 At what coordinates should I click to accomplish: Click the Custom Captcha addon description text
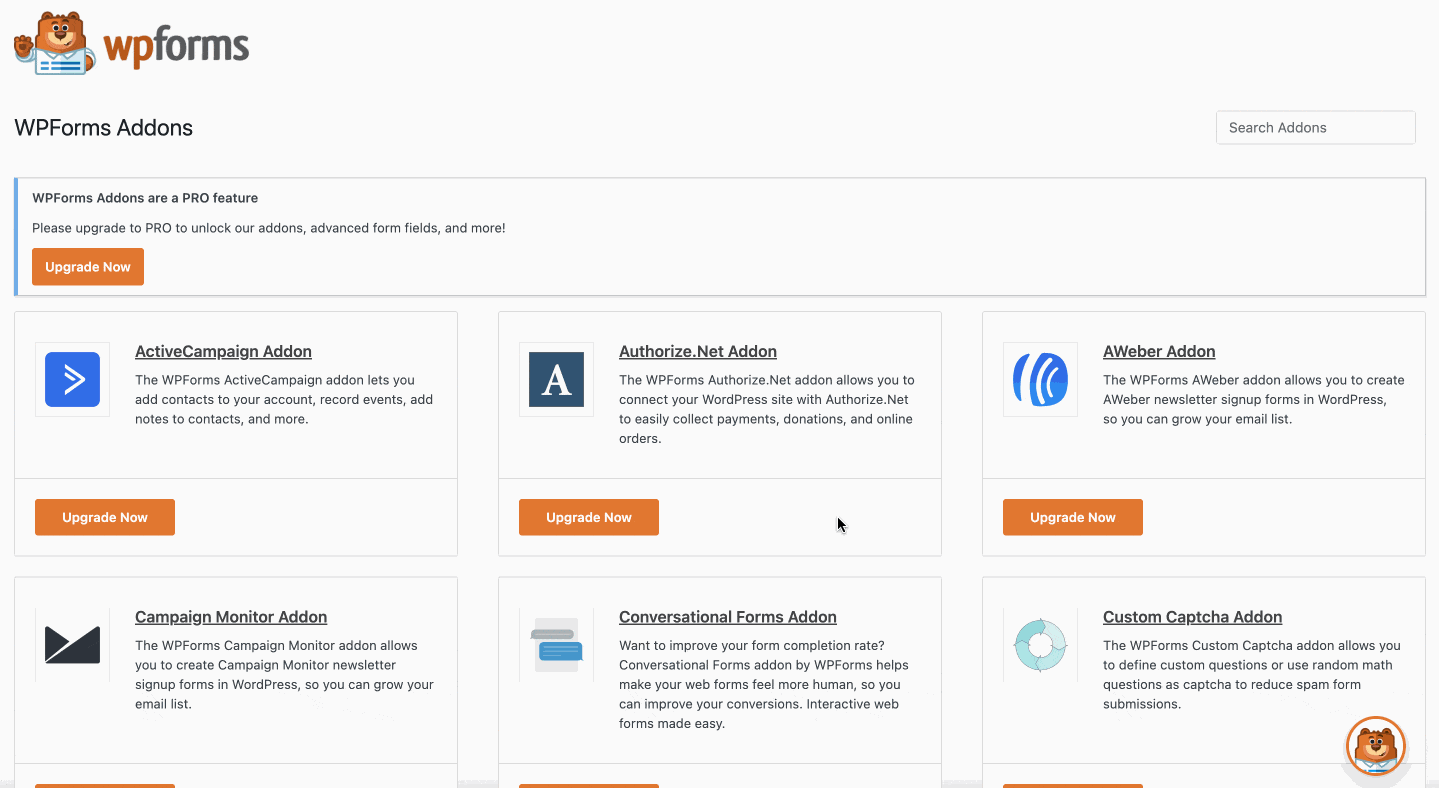click(x=1252, y=675)
